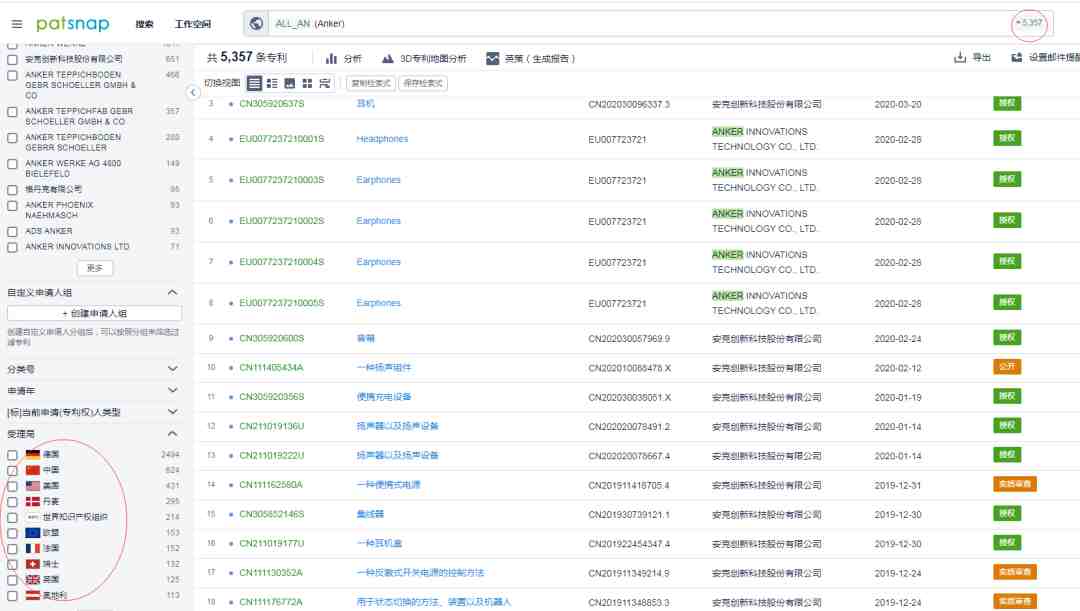This screenshot has width=1080, height=611.
Task: Click the EU flag in 受理局 list
Action: click(33, 533)
